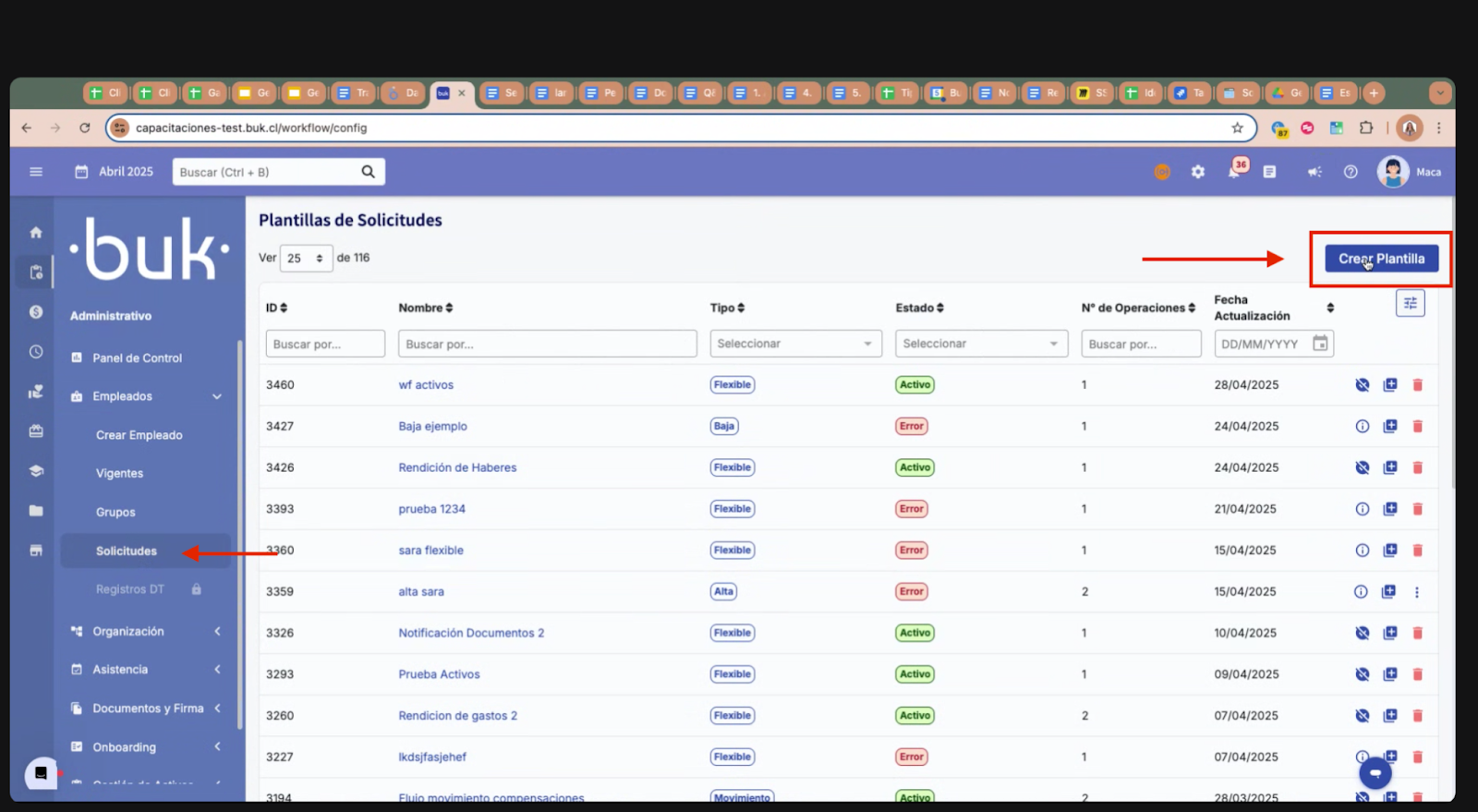Toggle visibility for 'Prueba Activos' row
This screenshot has width=1478, height=812.
point(1362,674)
